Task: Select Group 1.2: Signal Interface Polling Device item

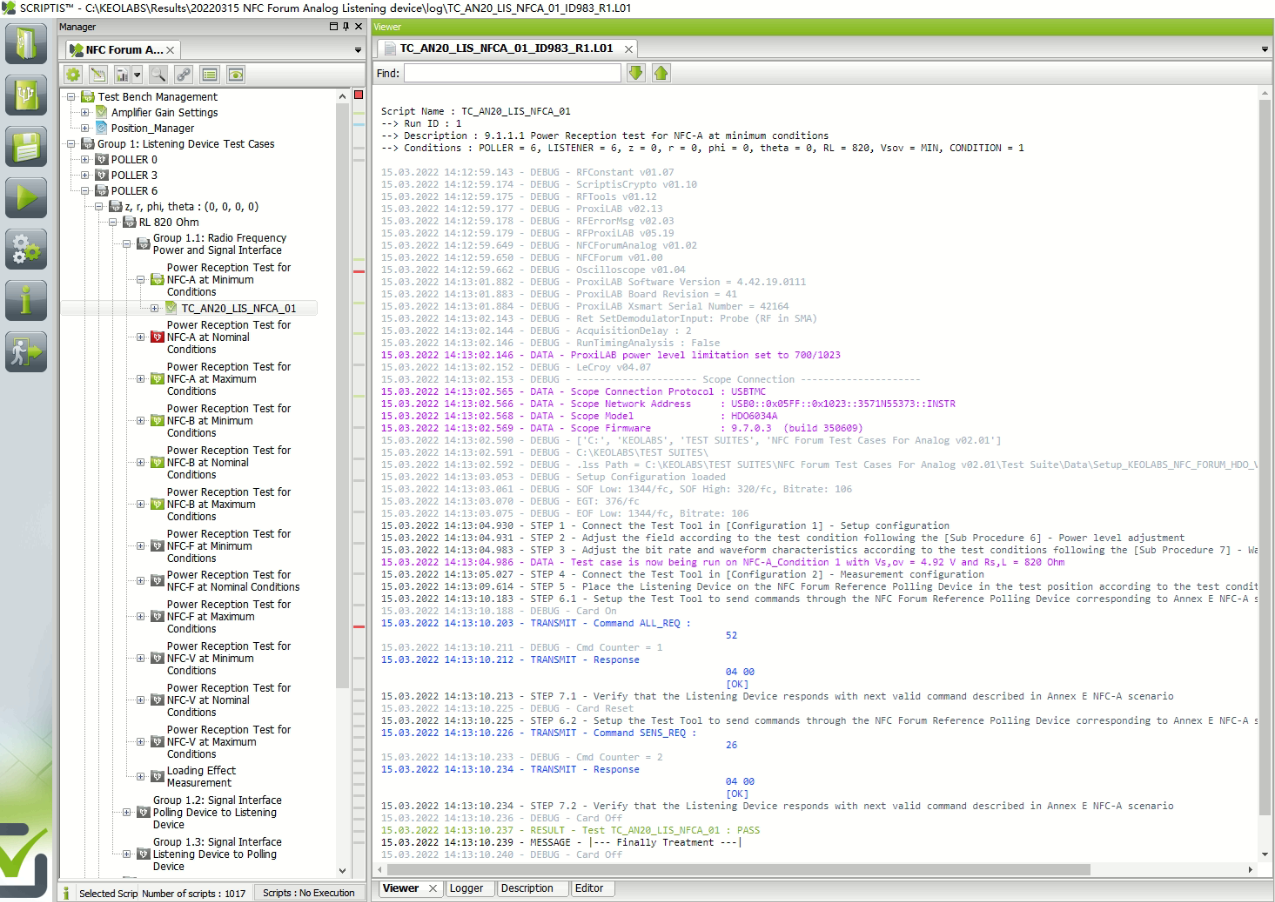Action: point(217,812)
